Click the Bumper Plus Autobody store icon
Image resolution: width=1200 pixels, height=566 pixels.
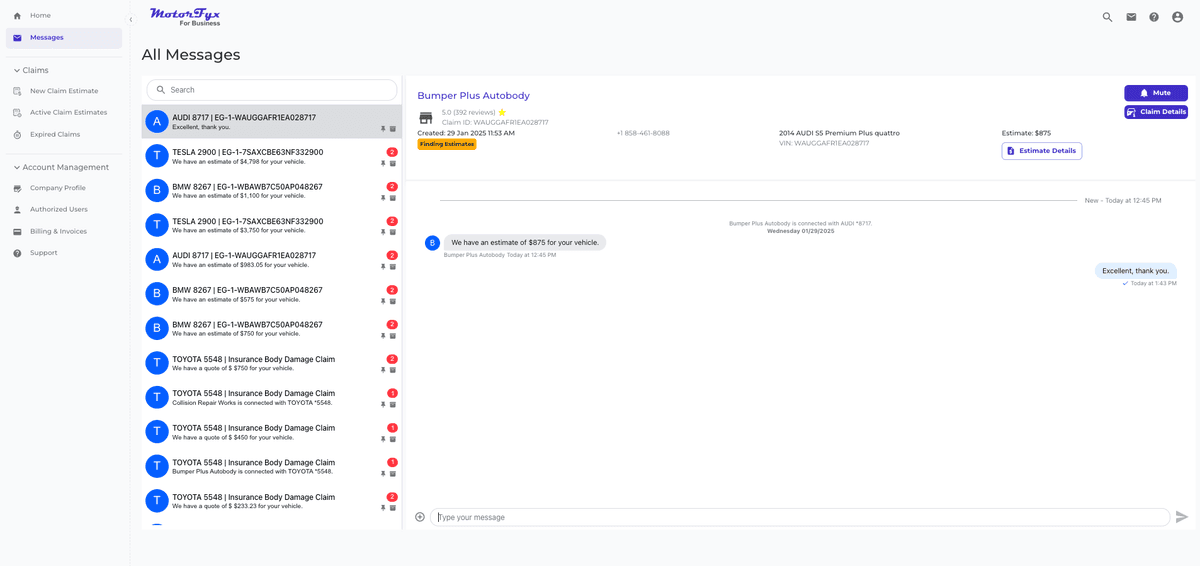[x=426, y=118]
